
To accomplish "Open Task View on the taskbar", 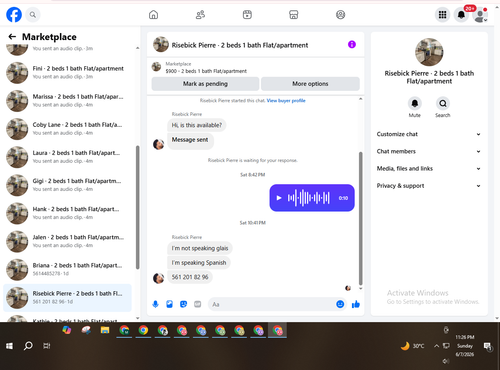I will click(x=47, y=346).
